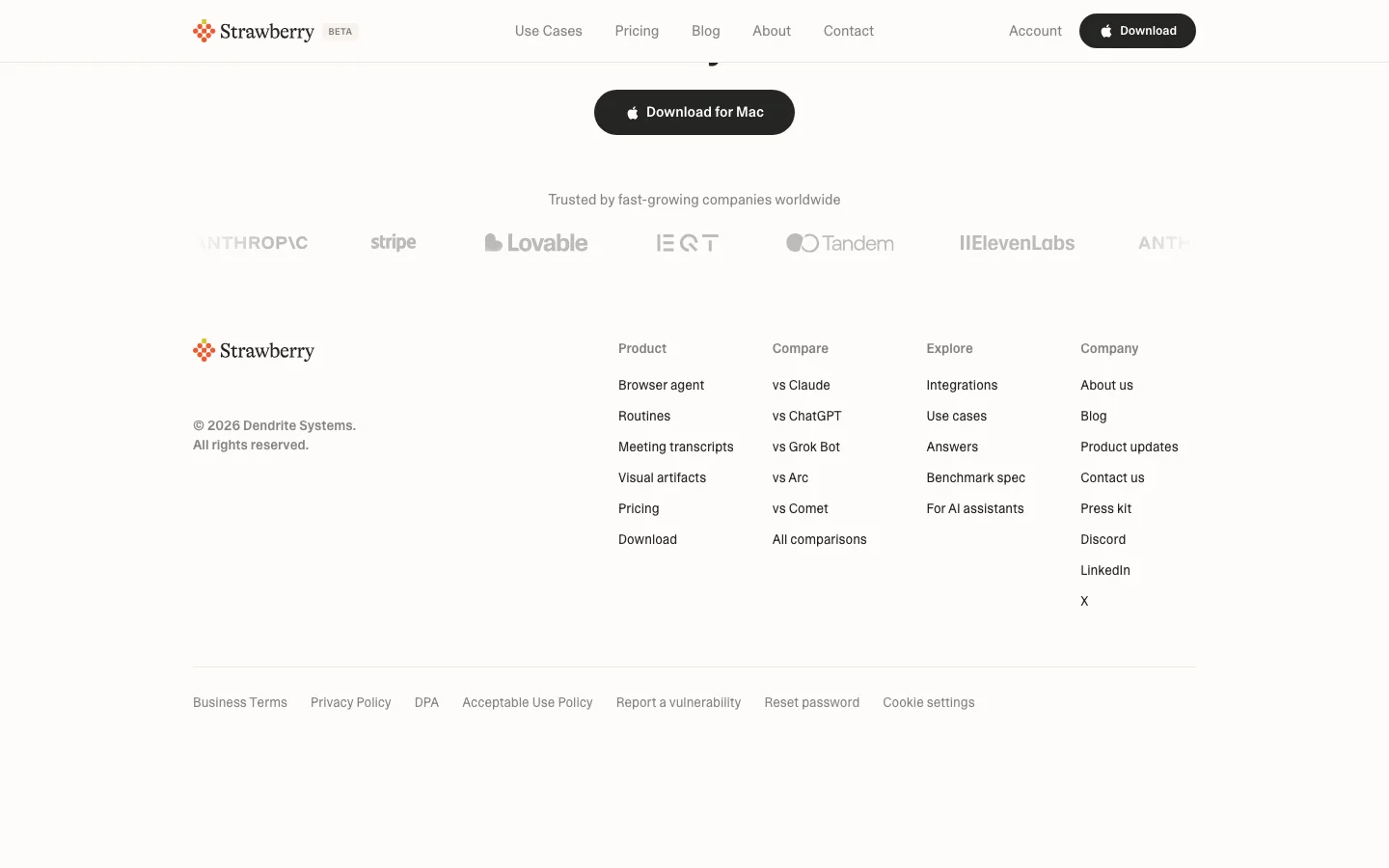Open Product updates link

coord(1130,447)
